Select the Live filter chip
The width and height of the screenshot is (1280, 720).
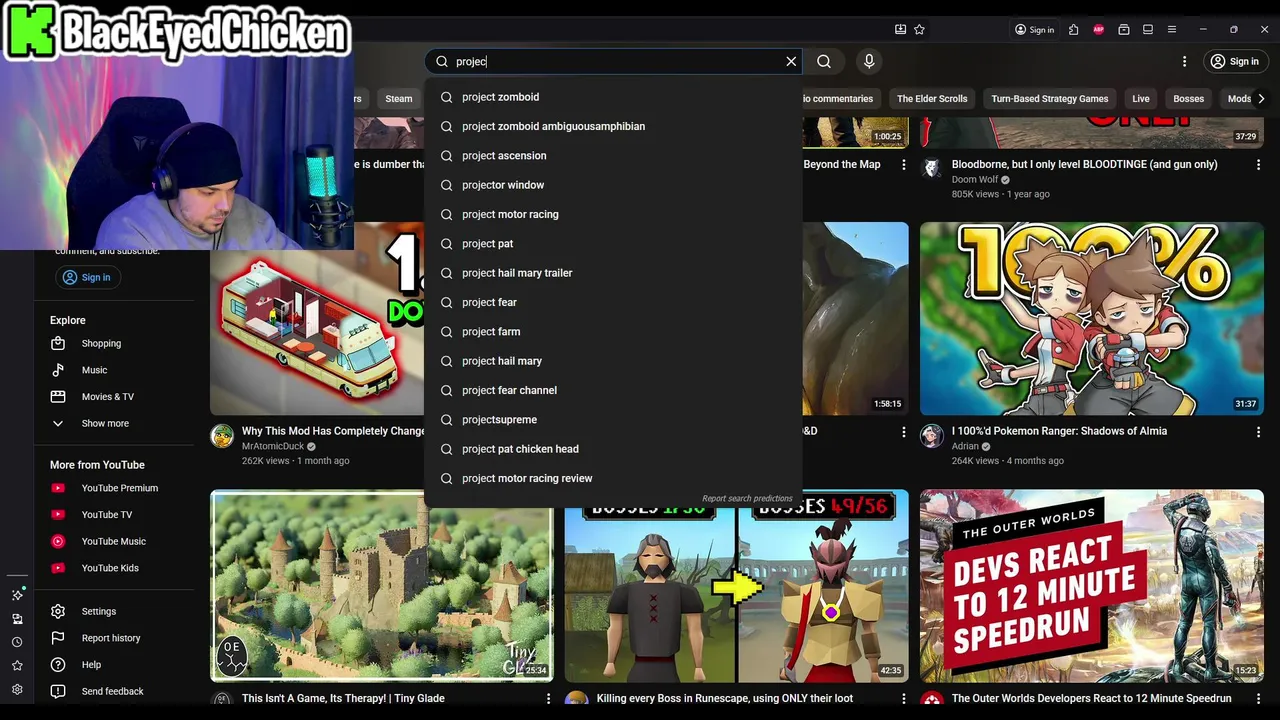pyautogui.click(x=1141, y=98)
